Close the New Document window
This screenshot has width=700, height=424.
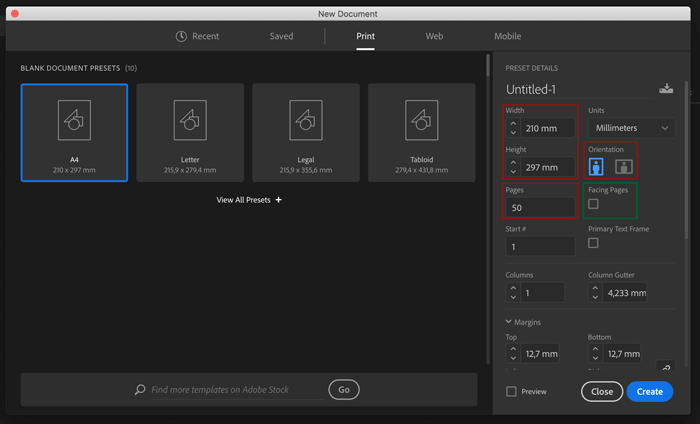point(15,13)
